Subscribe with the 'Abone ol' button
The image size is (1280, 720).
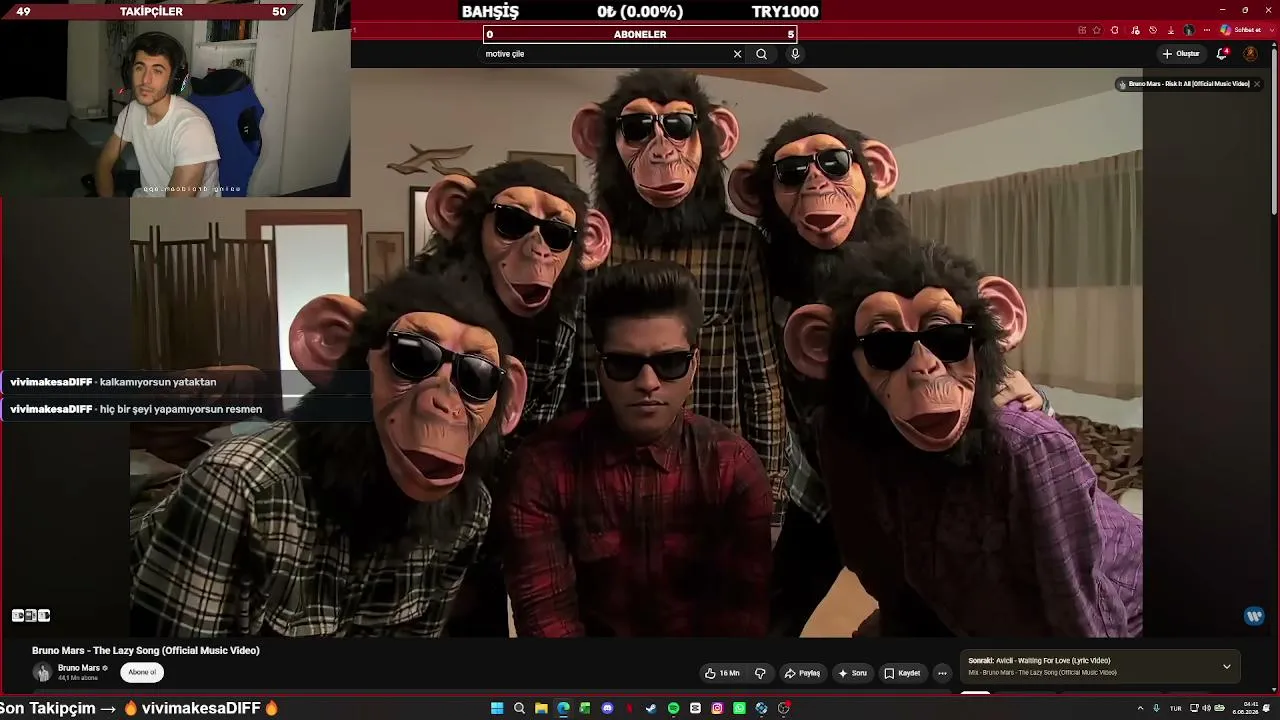pos(142,672)
